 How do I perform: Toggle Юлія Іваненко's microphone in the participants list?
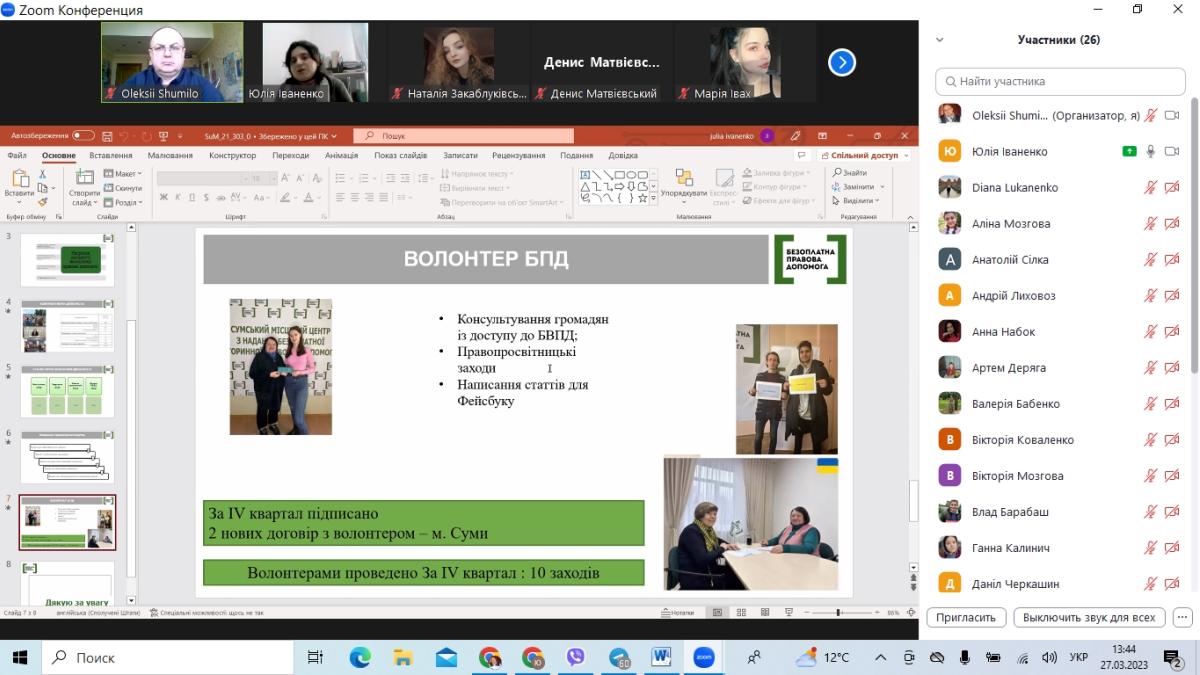1151,152
